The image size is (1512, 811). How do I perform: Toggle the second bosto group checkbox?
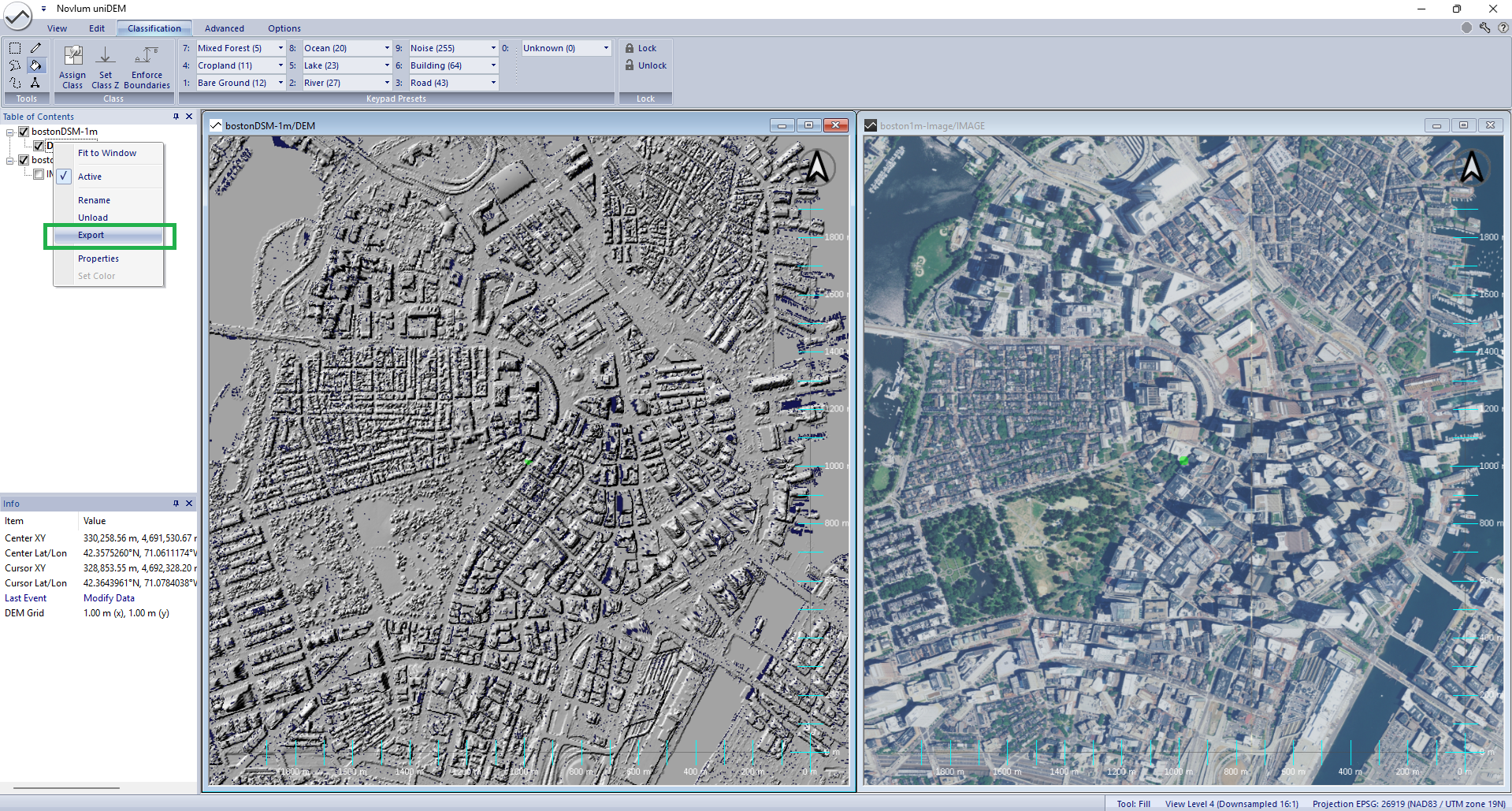[x=24, y=160]
